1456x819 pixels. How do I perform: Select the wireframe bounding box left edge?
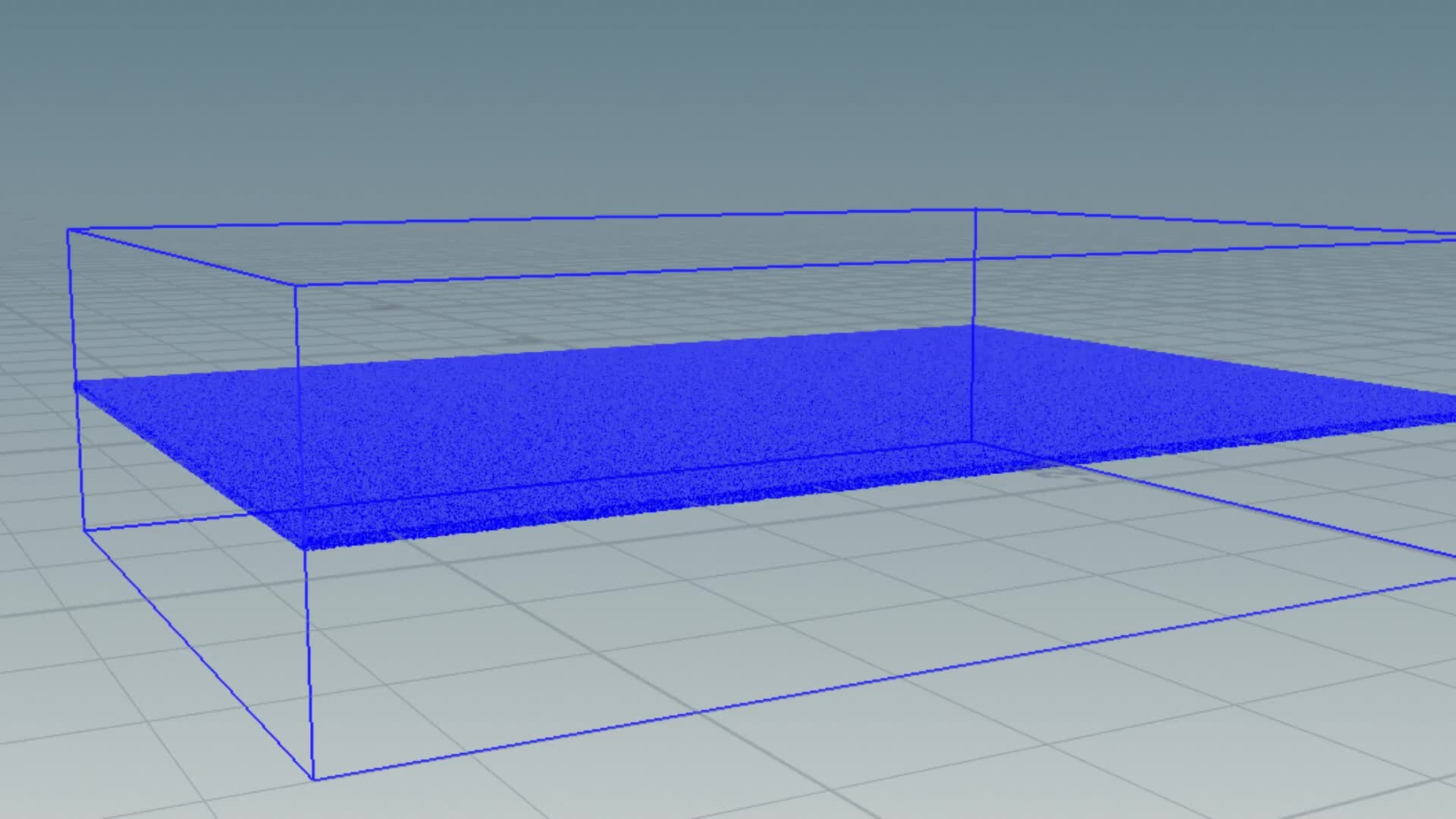pos(74,341)
